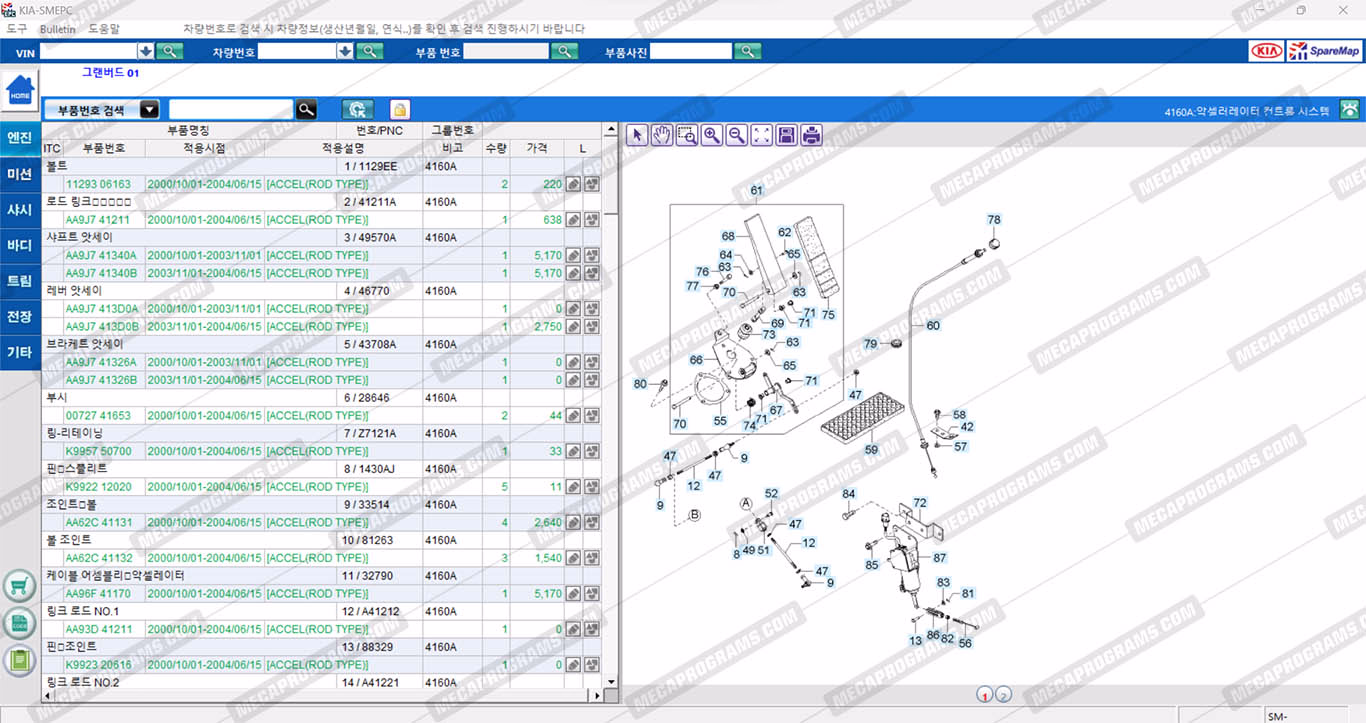Image resolution: width=1366 pixels, height=723 pixels.
Task: Toggle the yellow padlock lock button
Action: click(399, 110)
